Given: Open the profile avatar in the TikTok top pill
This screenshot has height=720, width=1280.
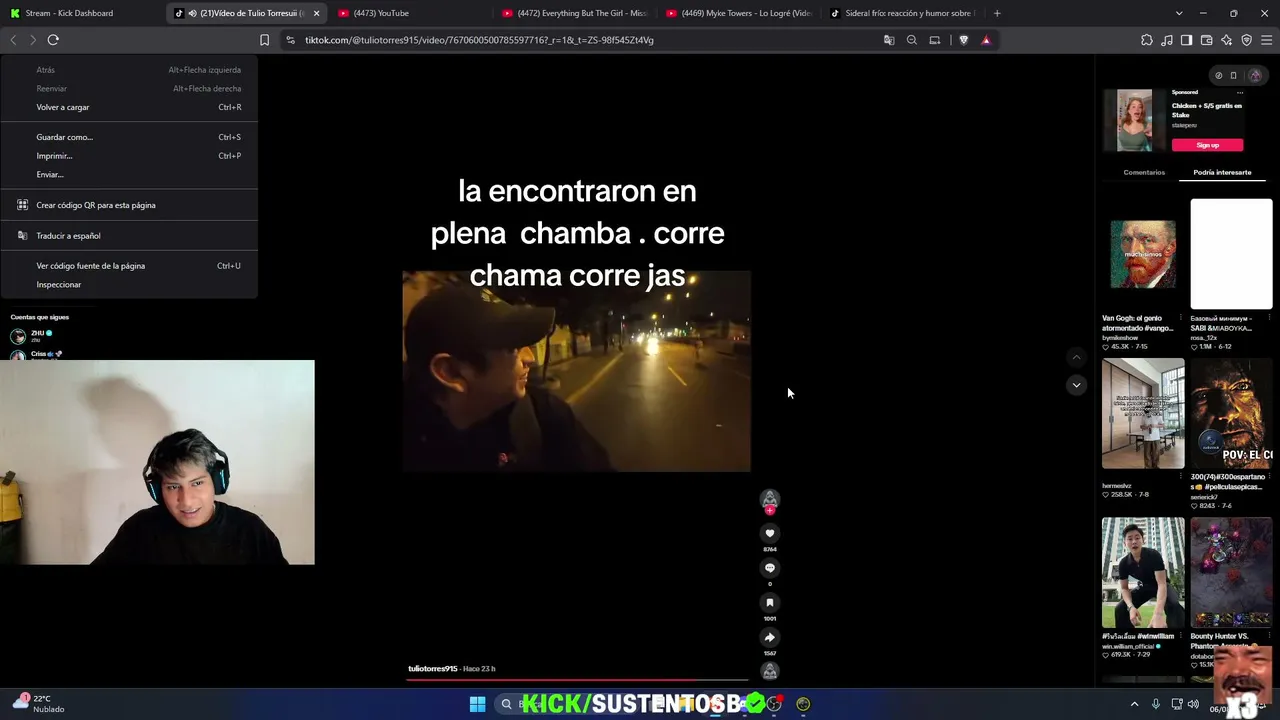Looking at the screenshot, I should [x=1255, y=75].
